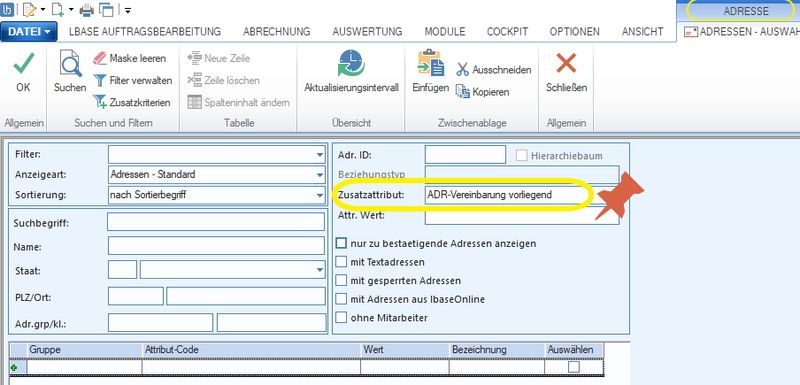Click the Adr.grp input field
Viewport: 800px width, 385px height.
[x=160, y=323]
